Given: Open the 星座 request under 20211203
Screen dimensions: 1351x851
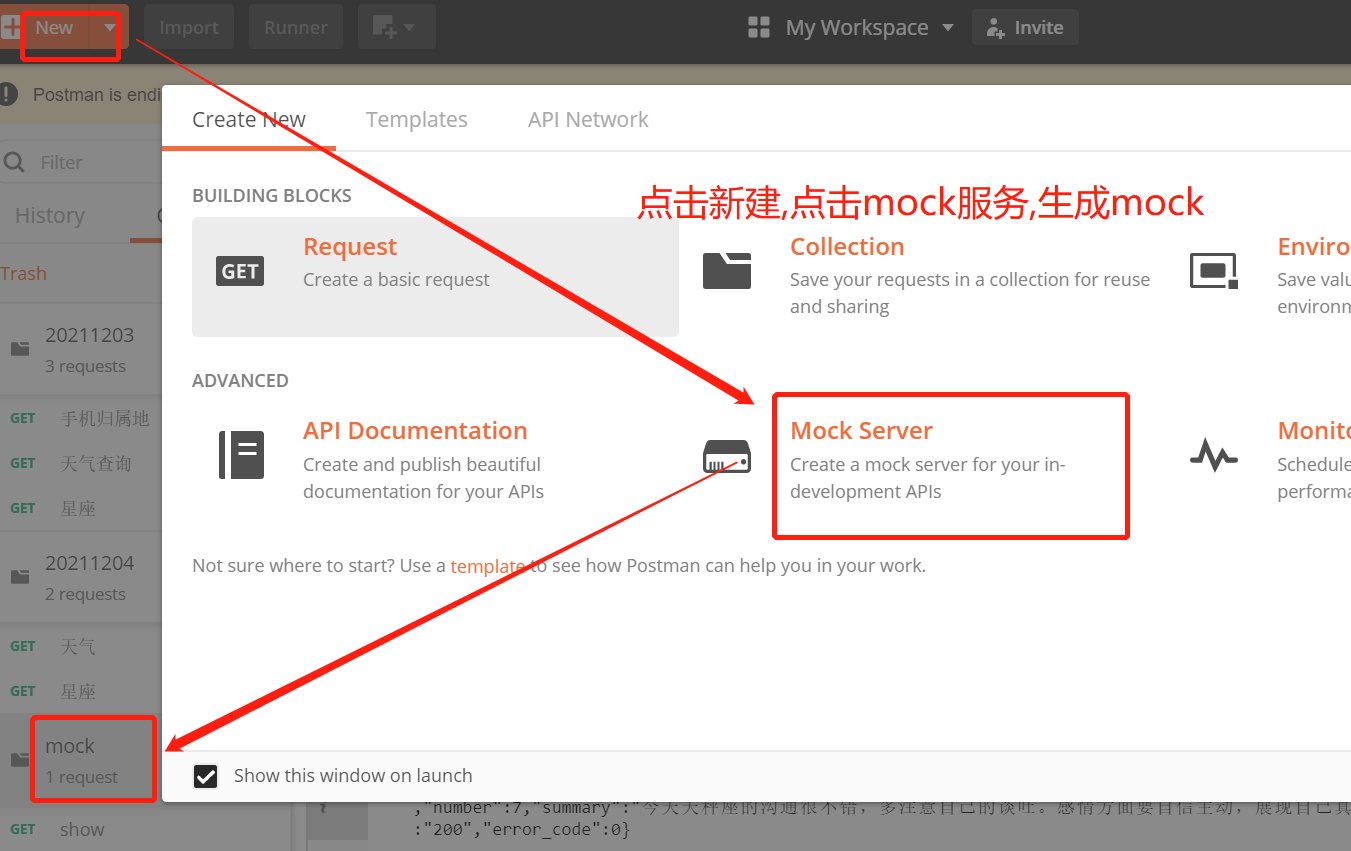Looking at the screenshot, I should (x=78, y=508).
